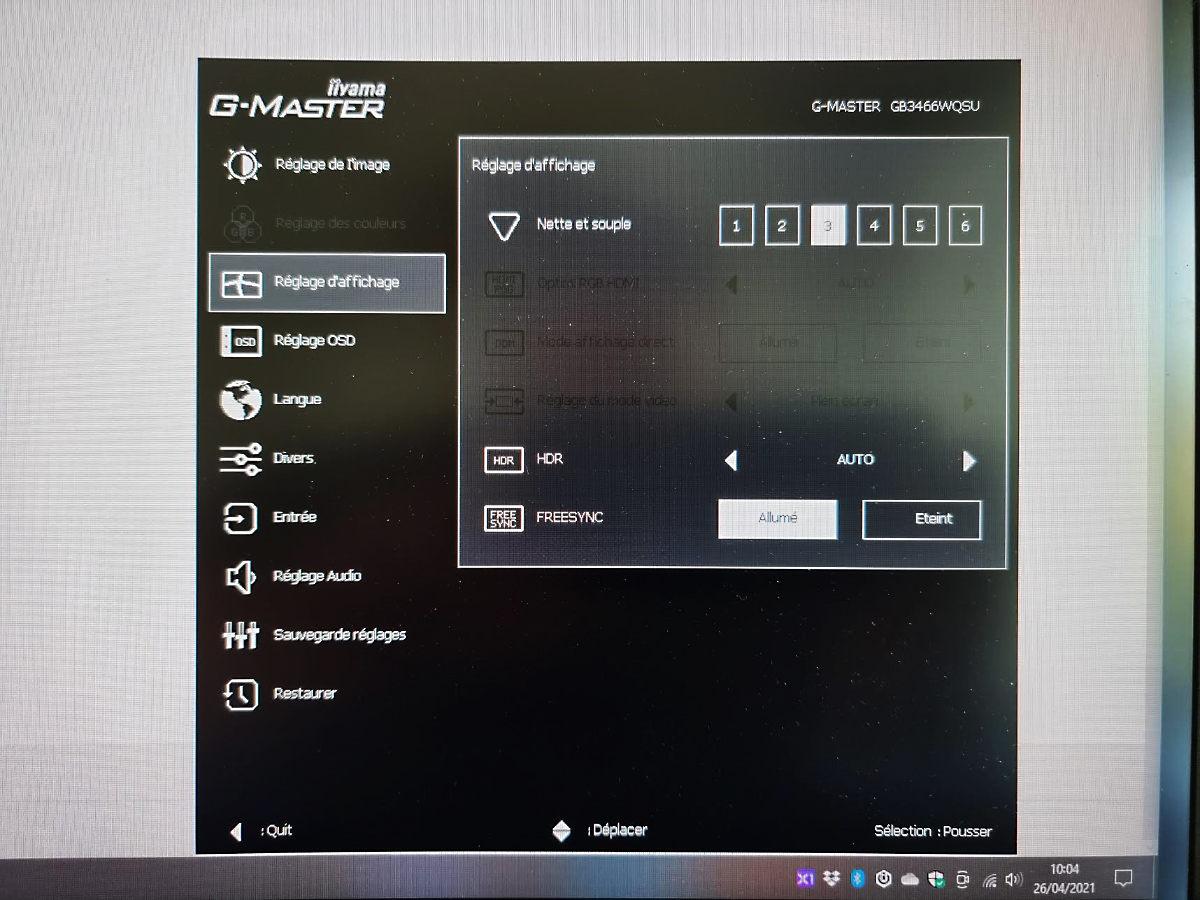Set Nette et souple to level 2
The height and width of the screenshot is (900, 1200).
[782, 226]
